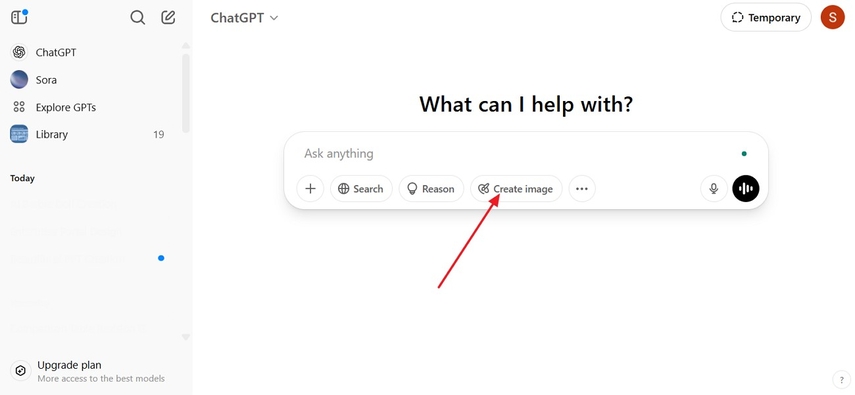Click the lightbulb icon in Reason
Image resolution: width=855 pixels, height=395 pixels.
click(x=412, y=189)
